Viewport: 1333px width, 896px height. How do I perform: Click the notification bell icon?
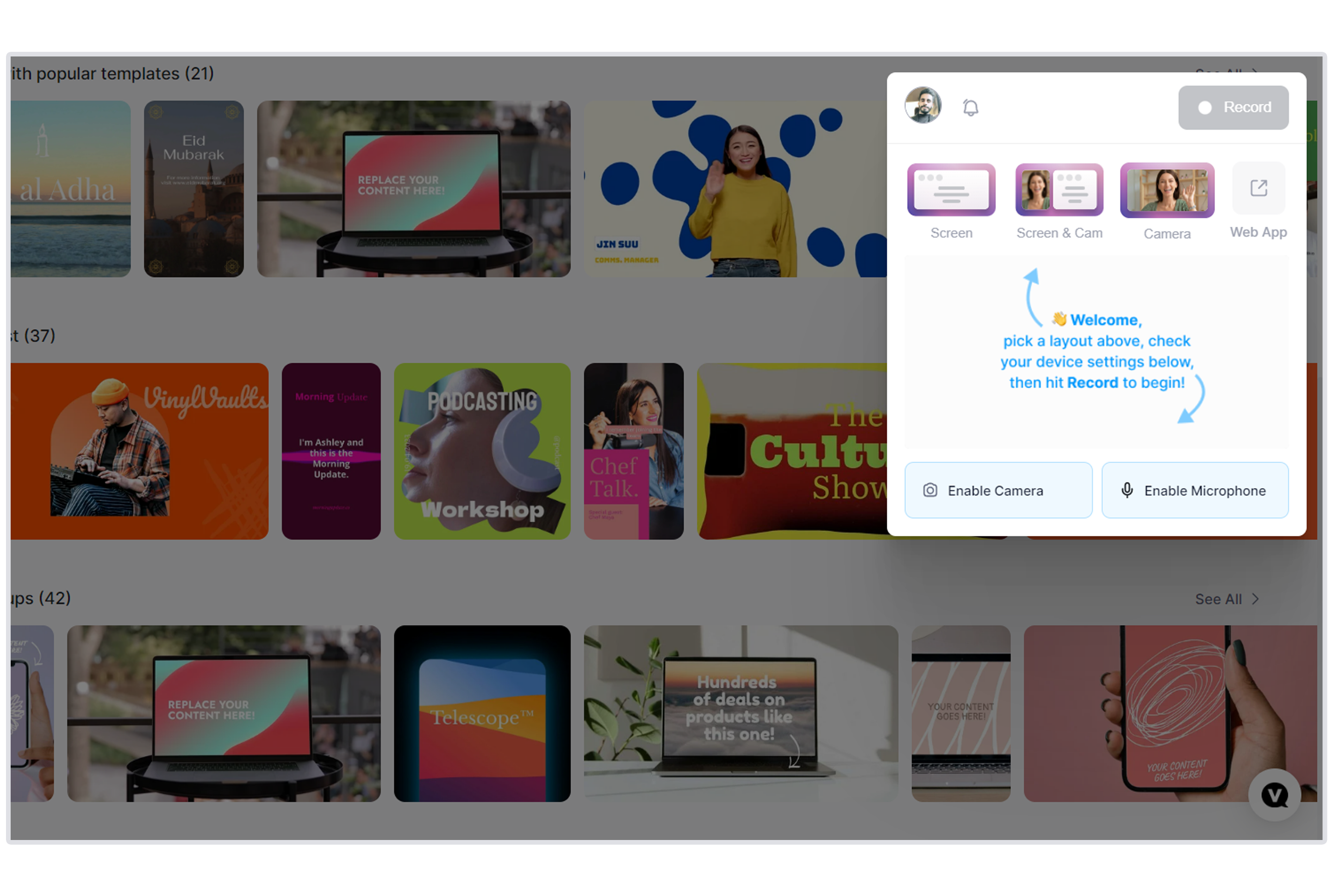coord(970,107)
